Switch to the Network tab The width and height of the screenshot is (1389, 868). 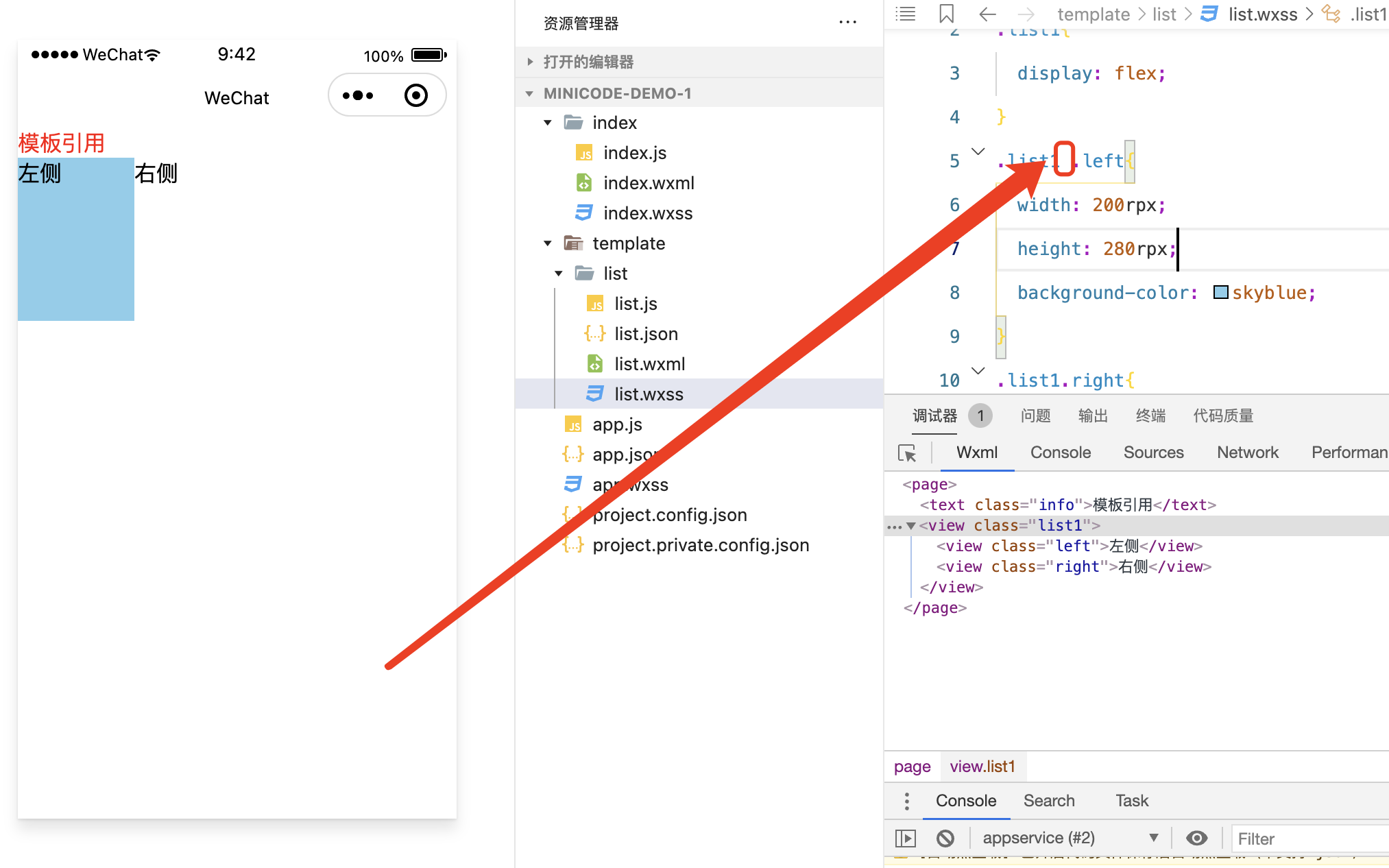pyautogui.click(x=1247, y=453)
